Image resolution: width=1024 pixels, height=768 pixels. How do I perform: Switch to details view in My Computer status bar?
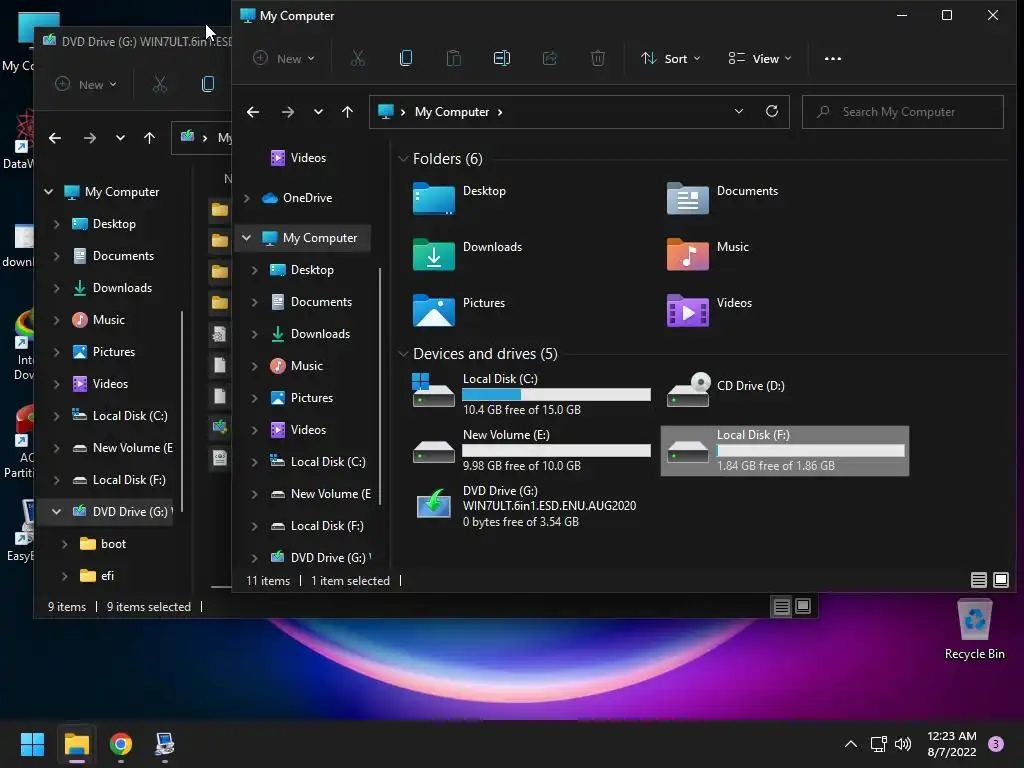[978, 580]
